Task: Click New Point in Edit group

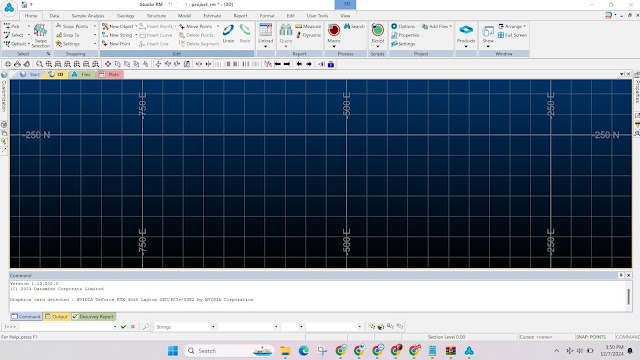Action: (x=116, y=44)
